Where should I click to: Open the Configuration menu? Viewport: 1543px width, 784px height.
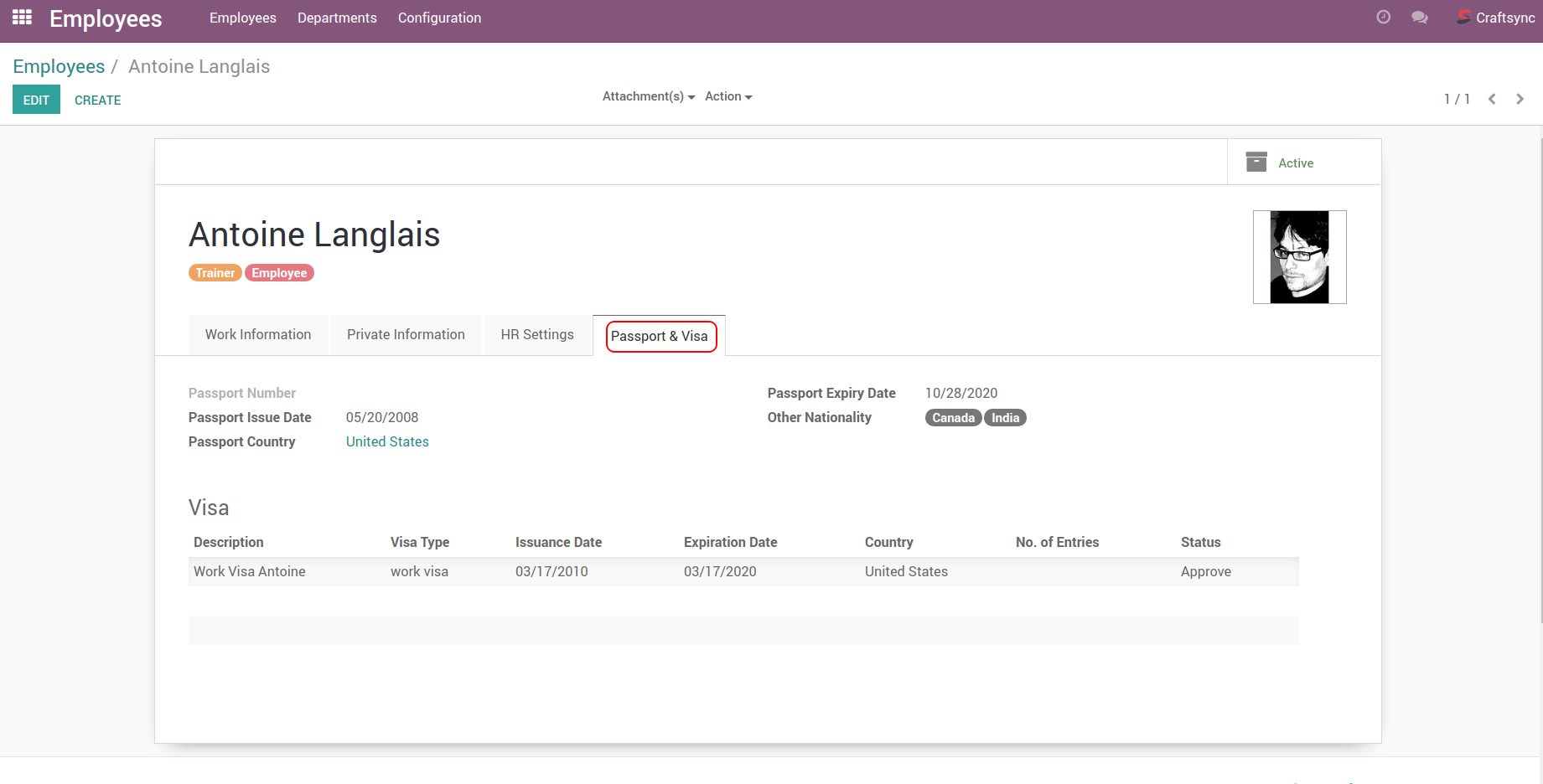[x=439, y=18]
